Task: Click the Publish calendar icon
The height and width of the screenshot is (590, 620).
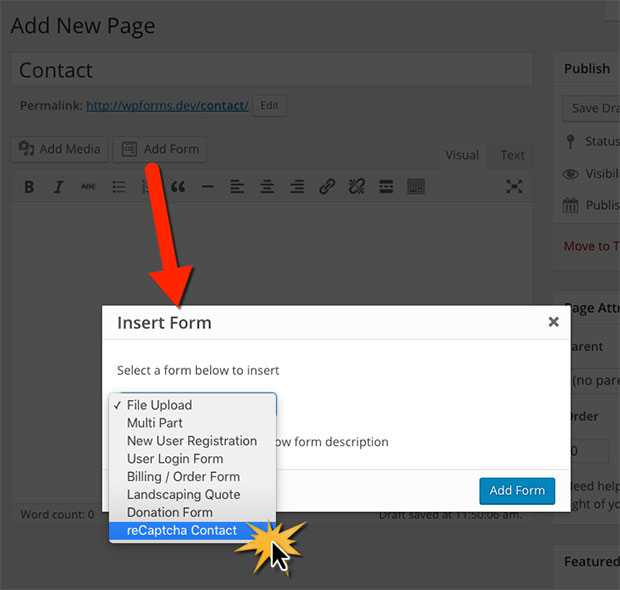Action: (570, 205)
